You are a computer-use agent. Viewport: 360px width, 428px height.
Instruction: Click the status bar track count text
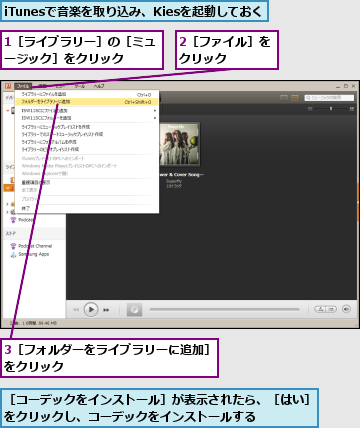point(33,323)
